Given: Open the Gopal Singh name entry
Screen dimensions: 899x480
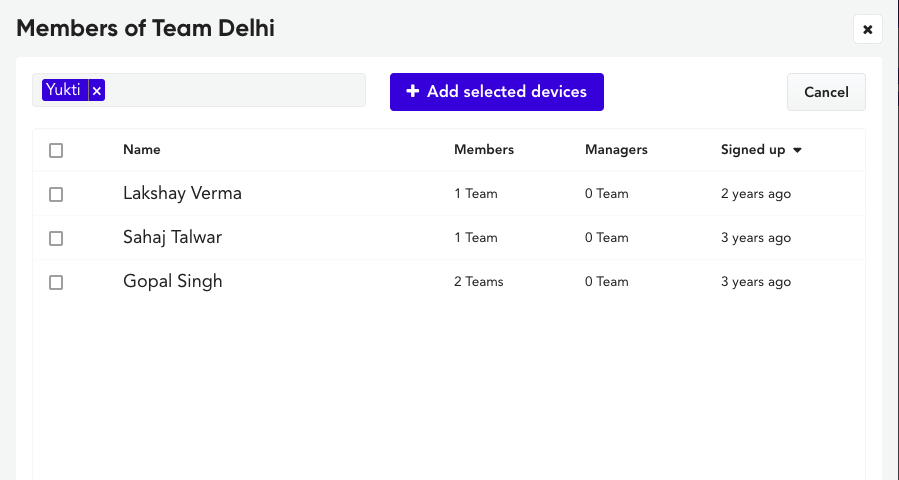Looking at the screenshot, I should pyautogui.click(x=173, y=282).
